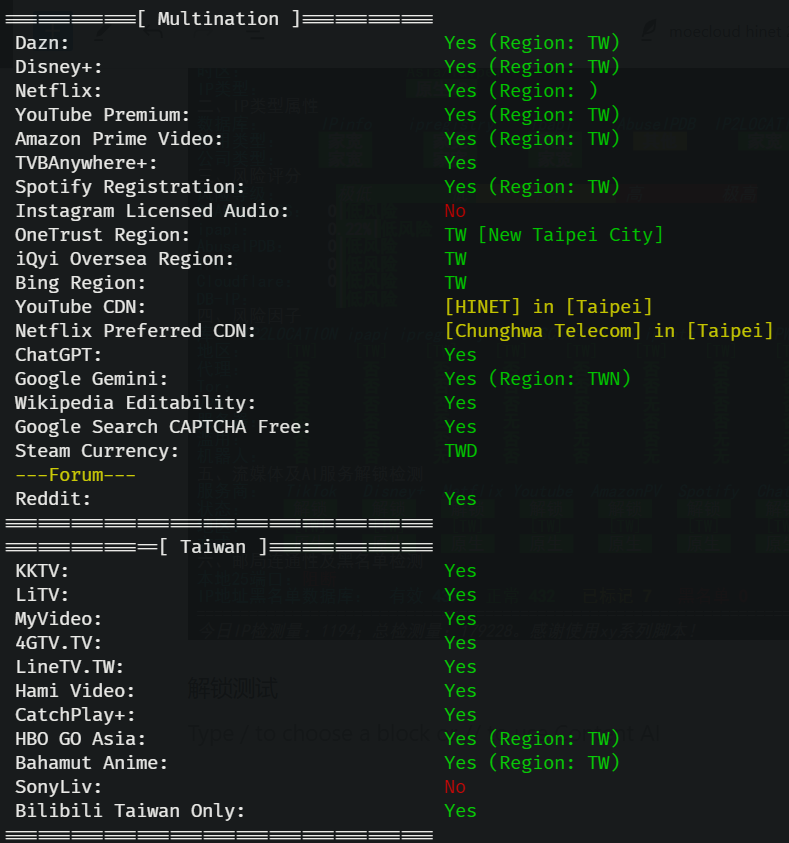The image size is (789, 843).
Task: Select the red No for SonyLiv
Action: coord(455,787)
